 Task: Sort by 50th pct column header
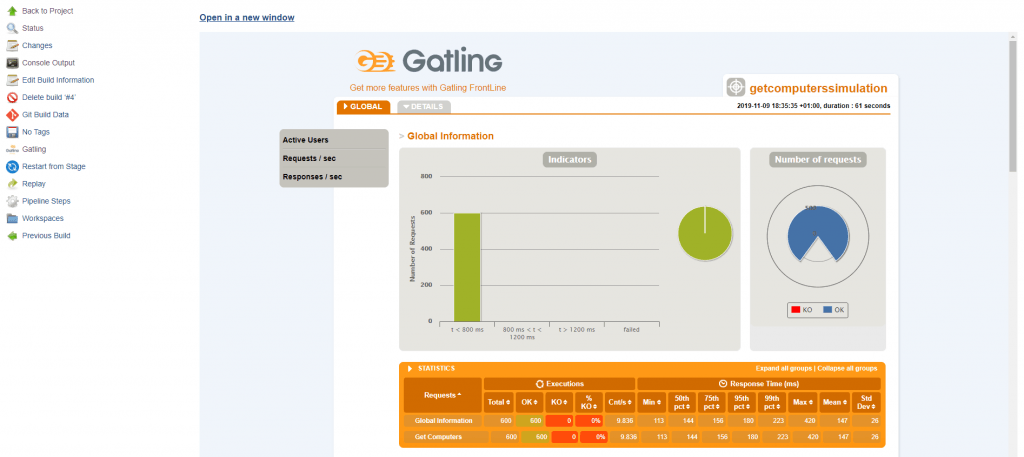(x=681, y=402)
